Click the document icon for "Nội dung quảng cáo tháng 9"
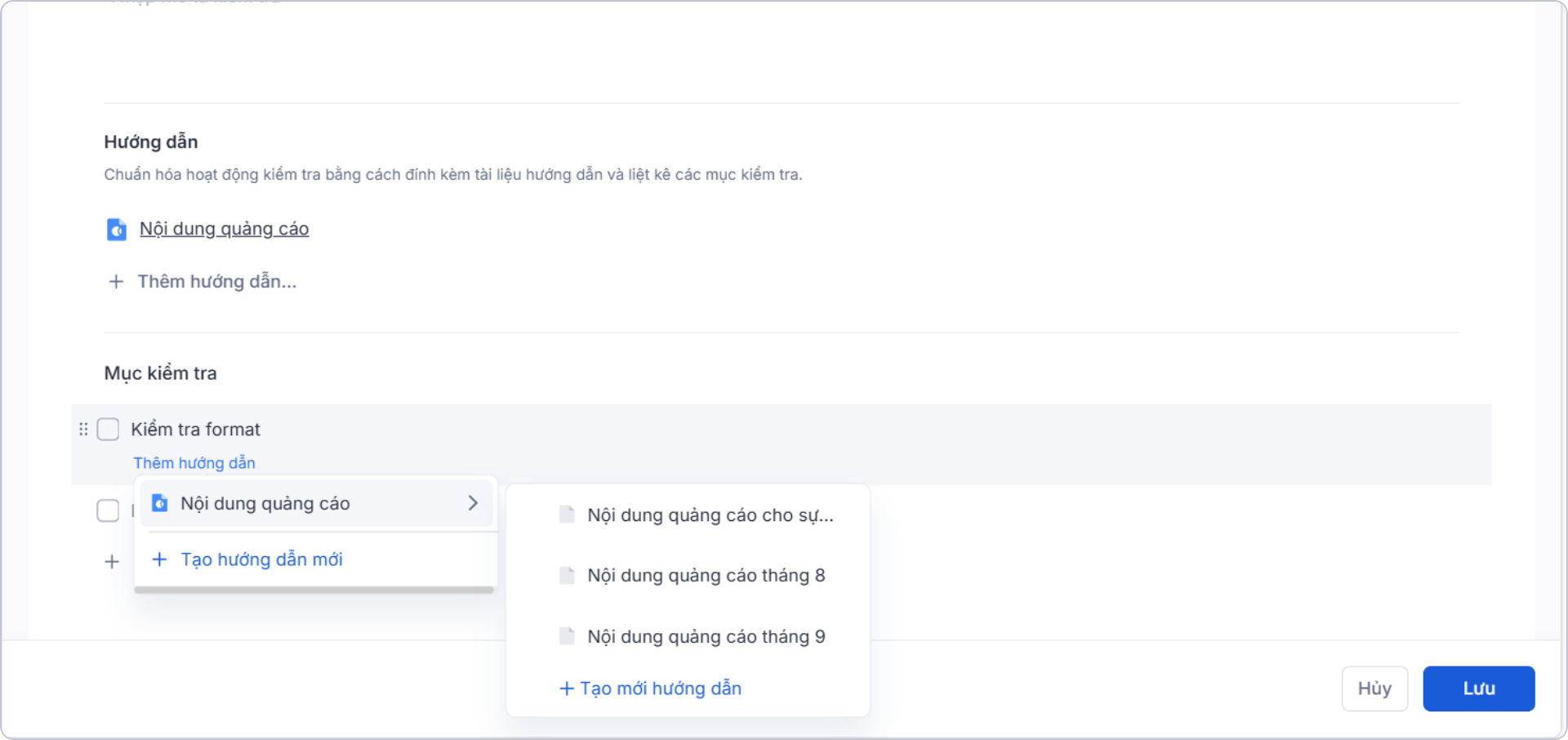 click(x=567, y=636)
